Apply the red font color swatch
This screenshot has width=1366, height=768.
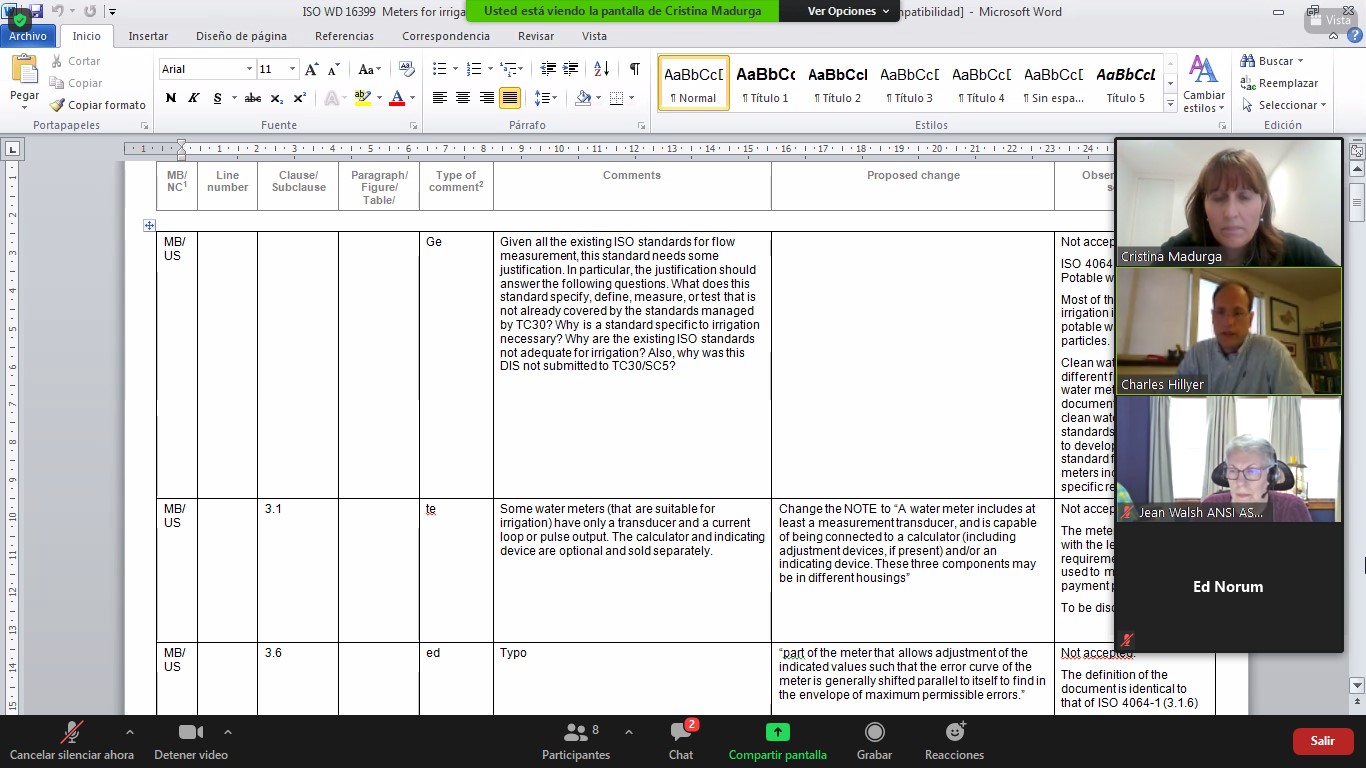tap(397, 98)
